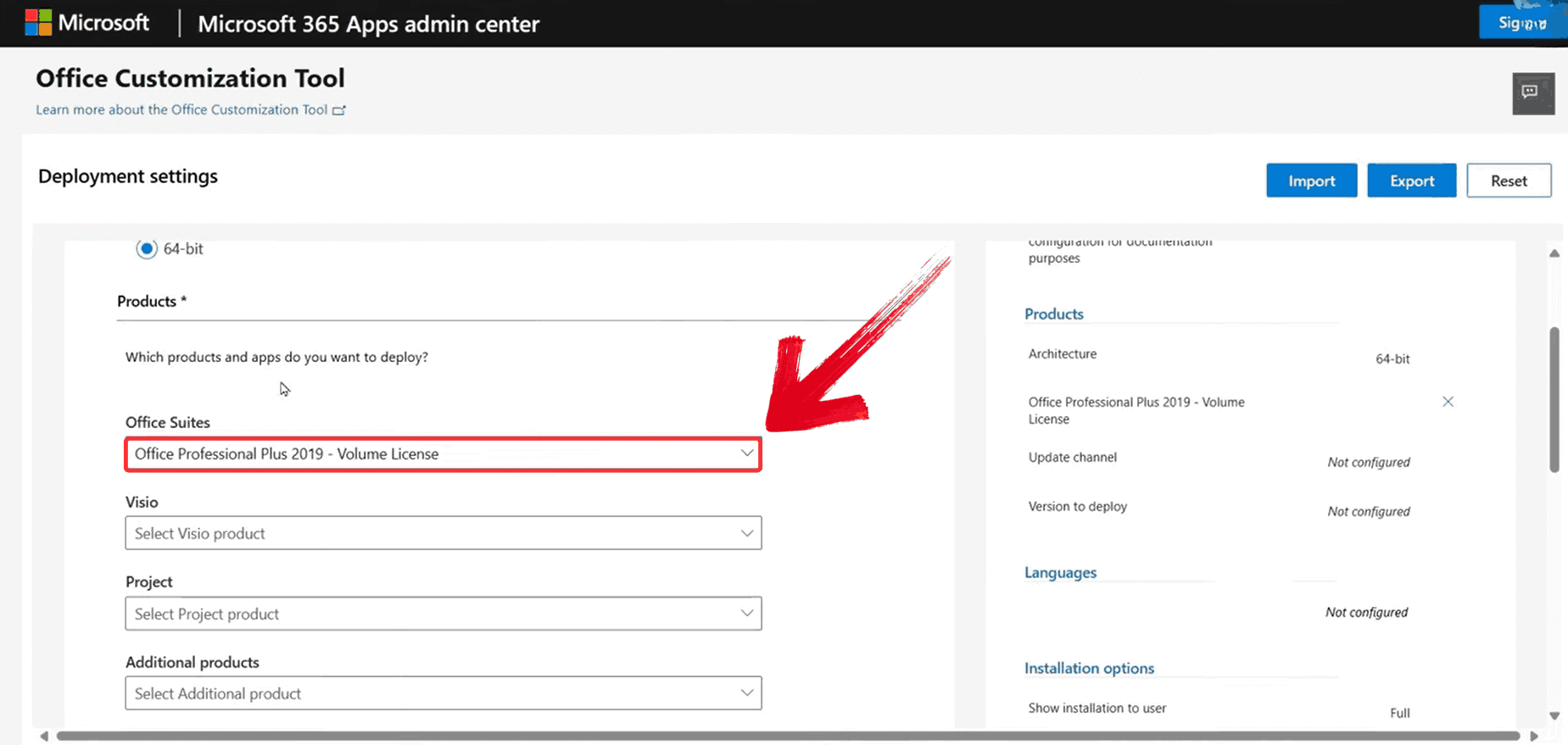Screen dimensions: 1568x745
Task: Click the external link icon beside Learn more
Action: [x=339, y=110]
